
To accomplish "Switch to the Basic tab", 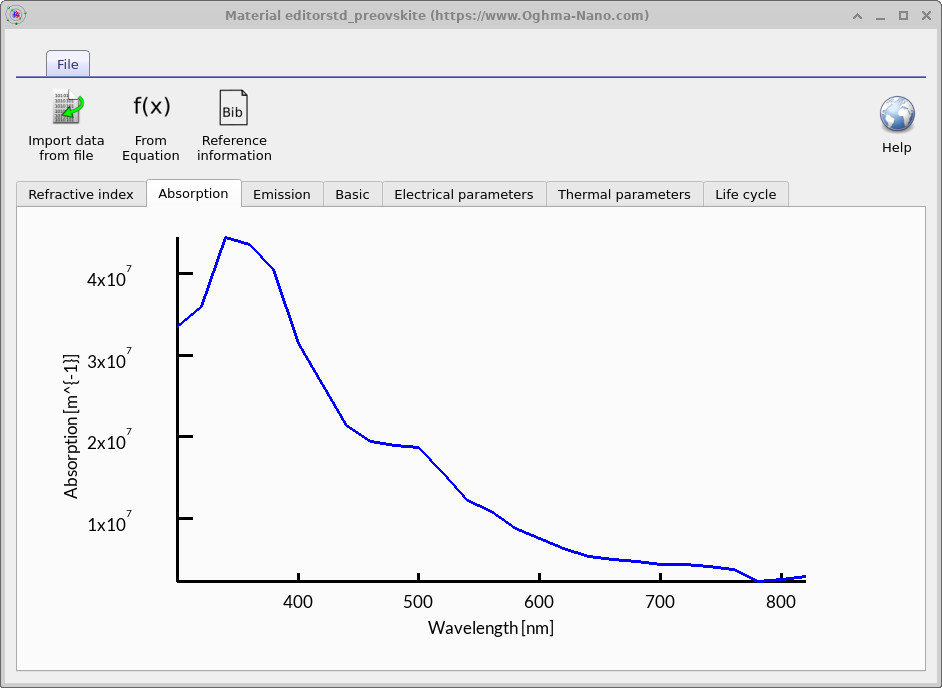I will click(352, 194).
